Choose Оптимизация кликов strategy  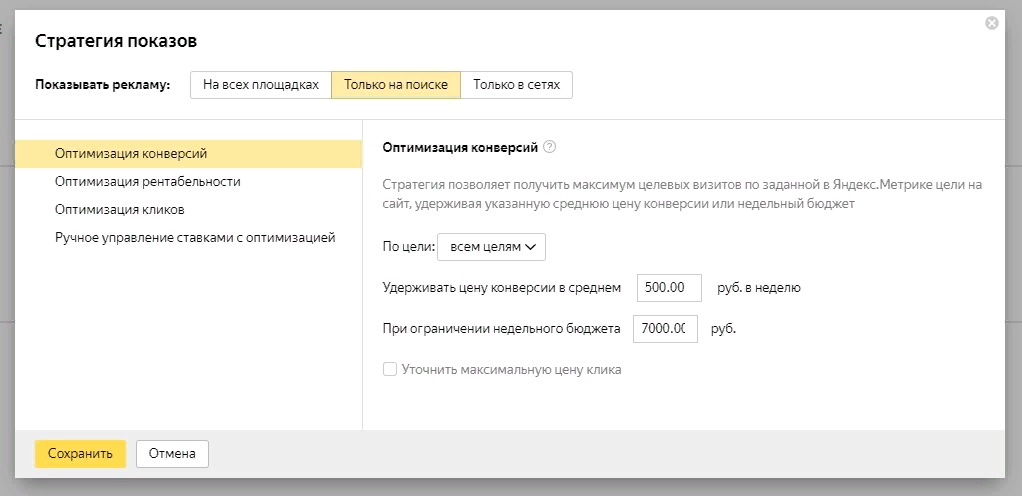coord(120,210)
